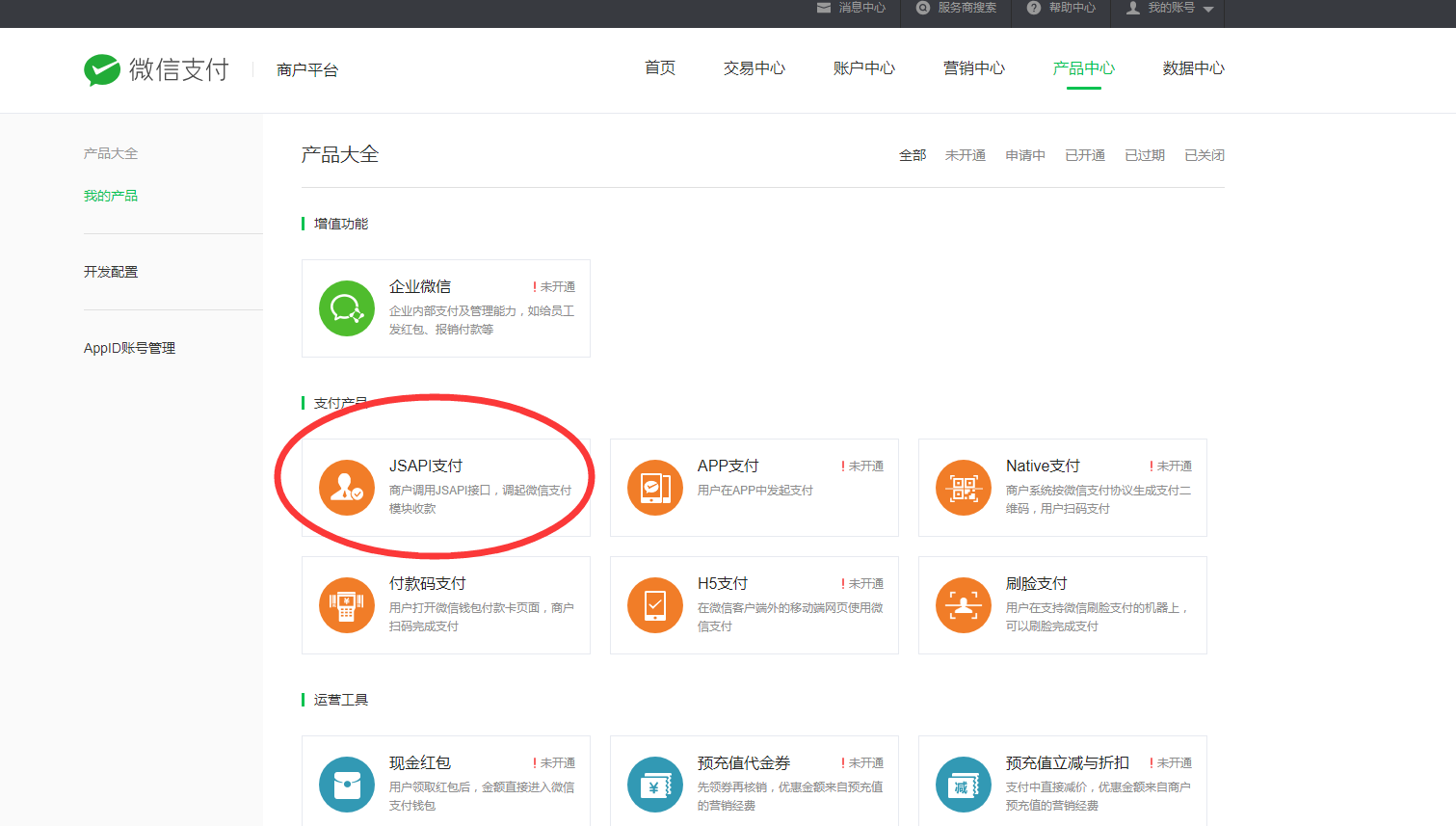Click the Native支付 QR code icon
Viewport: 1456px width, 826px height.
(x=964, y=488)
